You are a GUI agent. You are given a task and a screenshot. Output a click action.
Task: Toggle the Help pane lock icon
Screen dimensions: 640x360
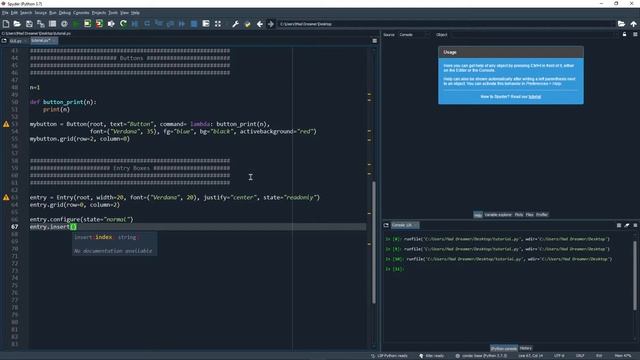click(624, 35)
